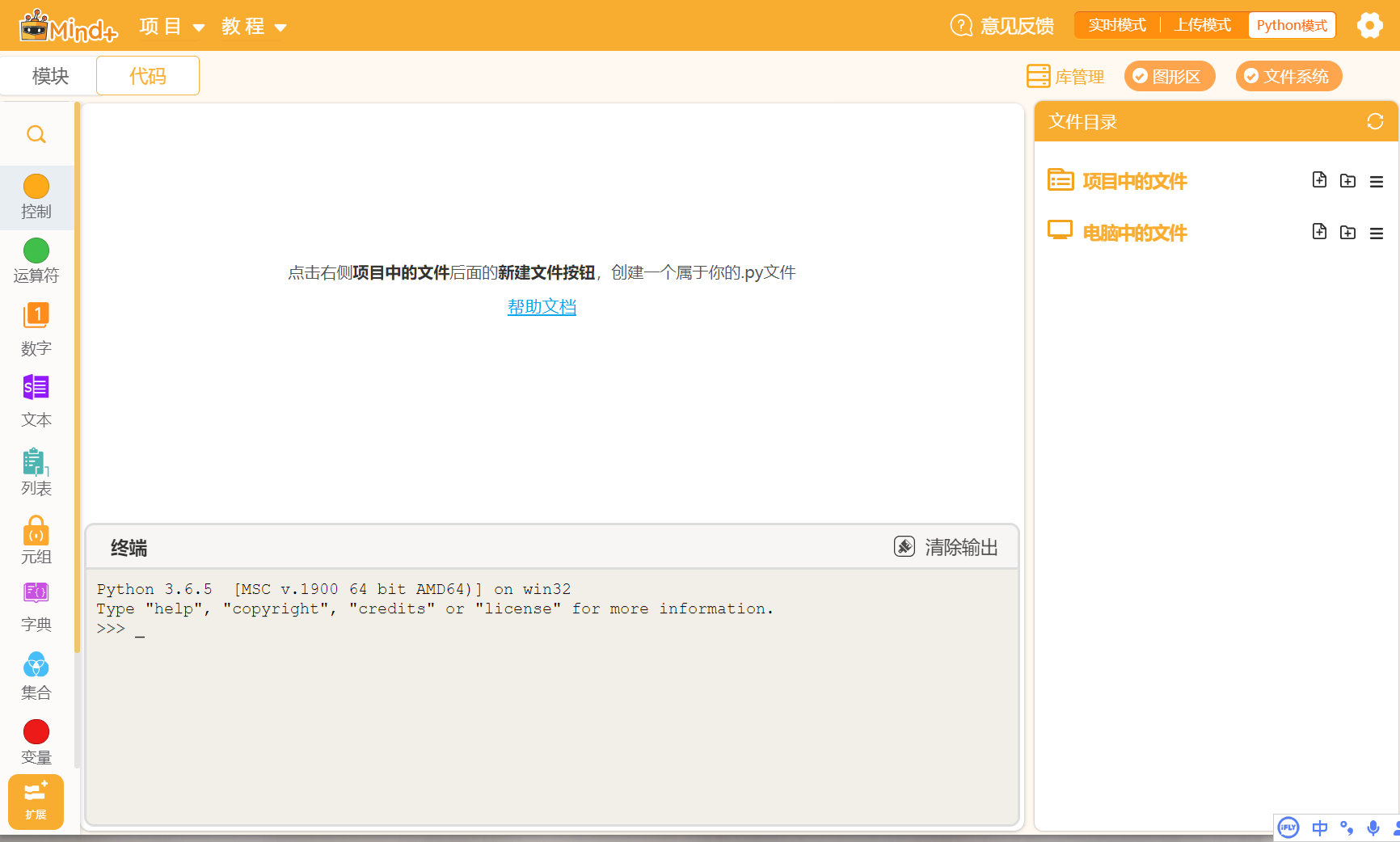This screenshot has height=842, width=1400.
Task: Select Python模式
Action: pos(1292,25)
